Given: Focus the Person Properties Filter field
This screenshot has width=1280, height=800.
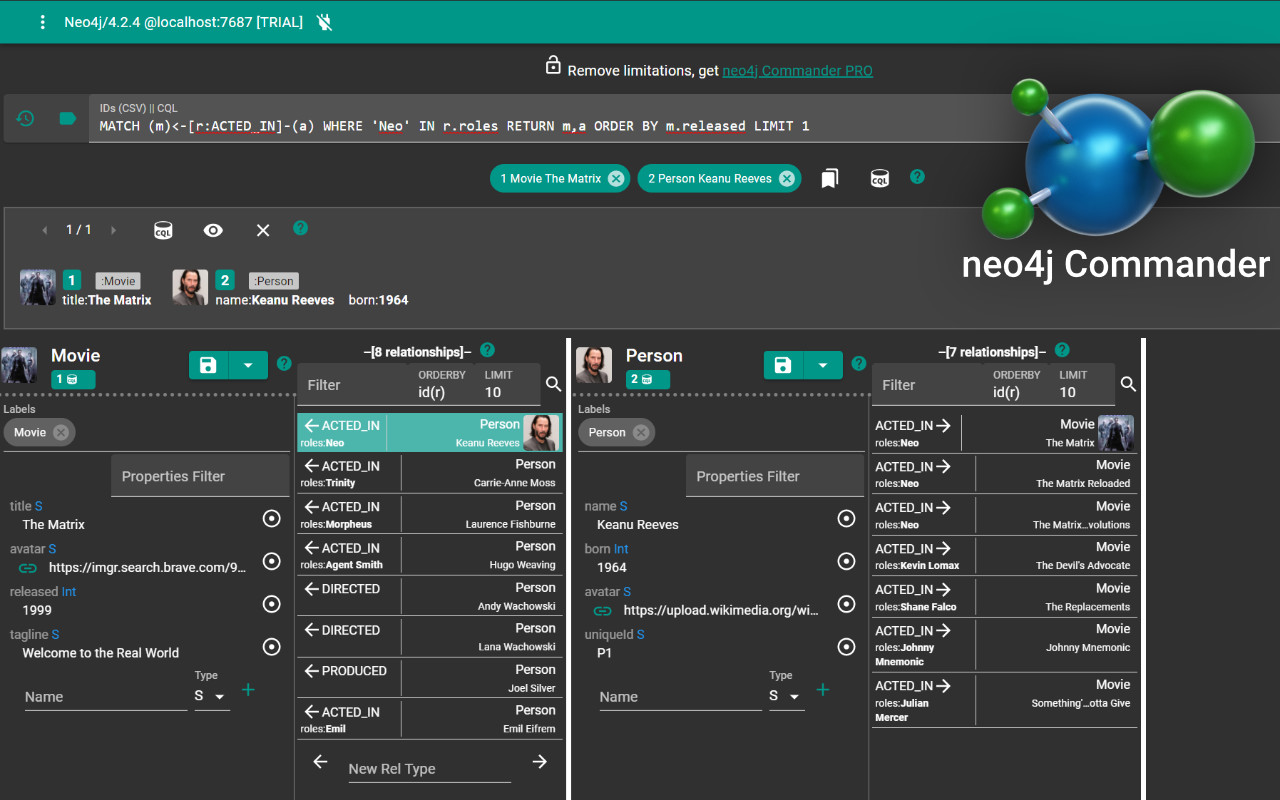Looking at the screenshot, I should [775, 476].
